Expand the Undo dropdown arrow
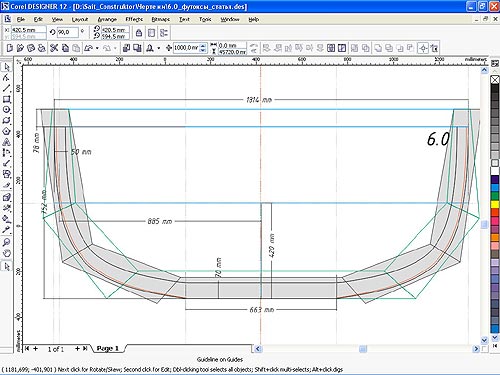The width and height of the screenshot is (500, 375). (x=97, y=48)
